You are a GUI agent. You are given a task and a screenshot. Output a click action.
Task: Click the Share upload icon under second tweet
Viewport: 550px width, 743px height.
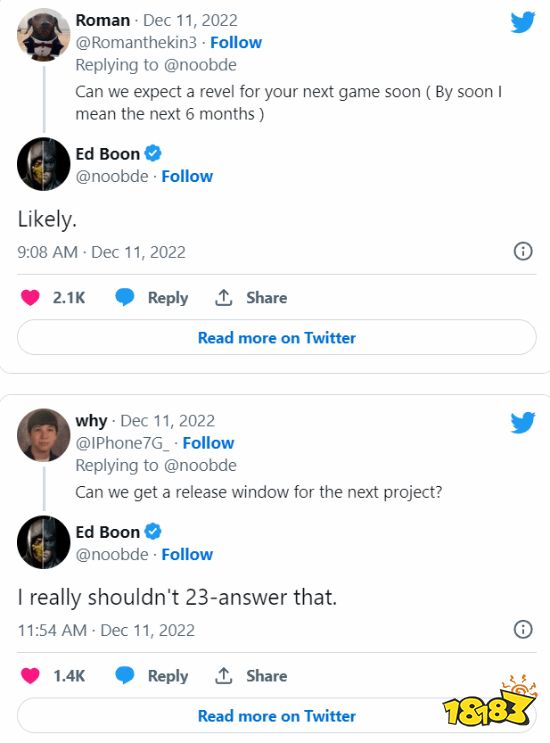[224, 676]
